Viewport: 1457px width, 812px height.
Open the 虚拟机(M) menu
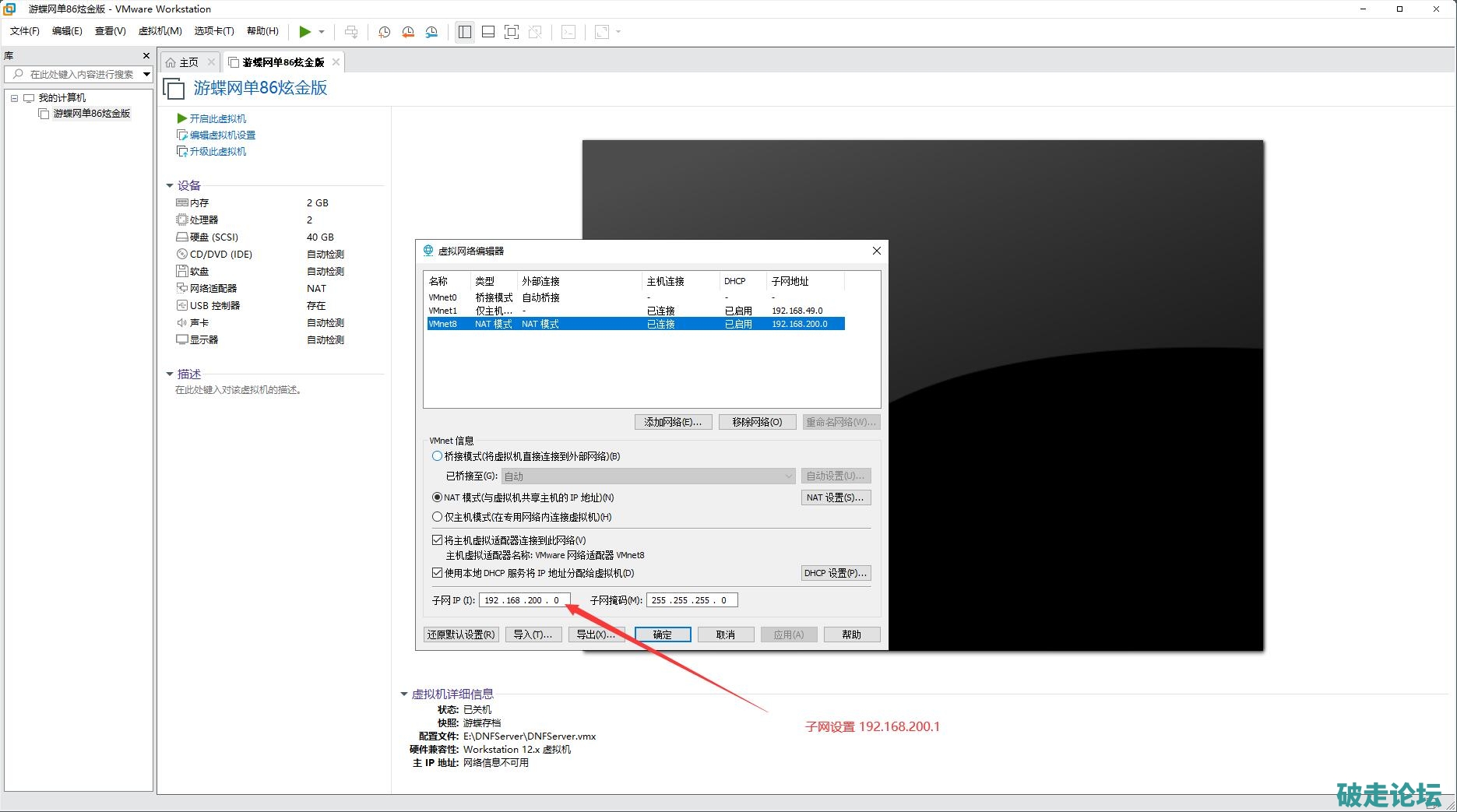(160, 31)
